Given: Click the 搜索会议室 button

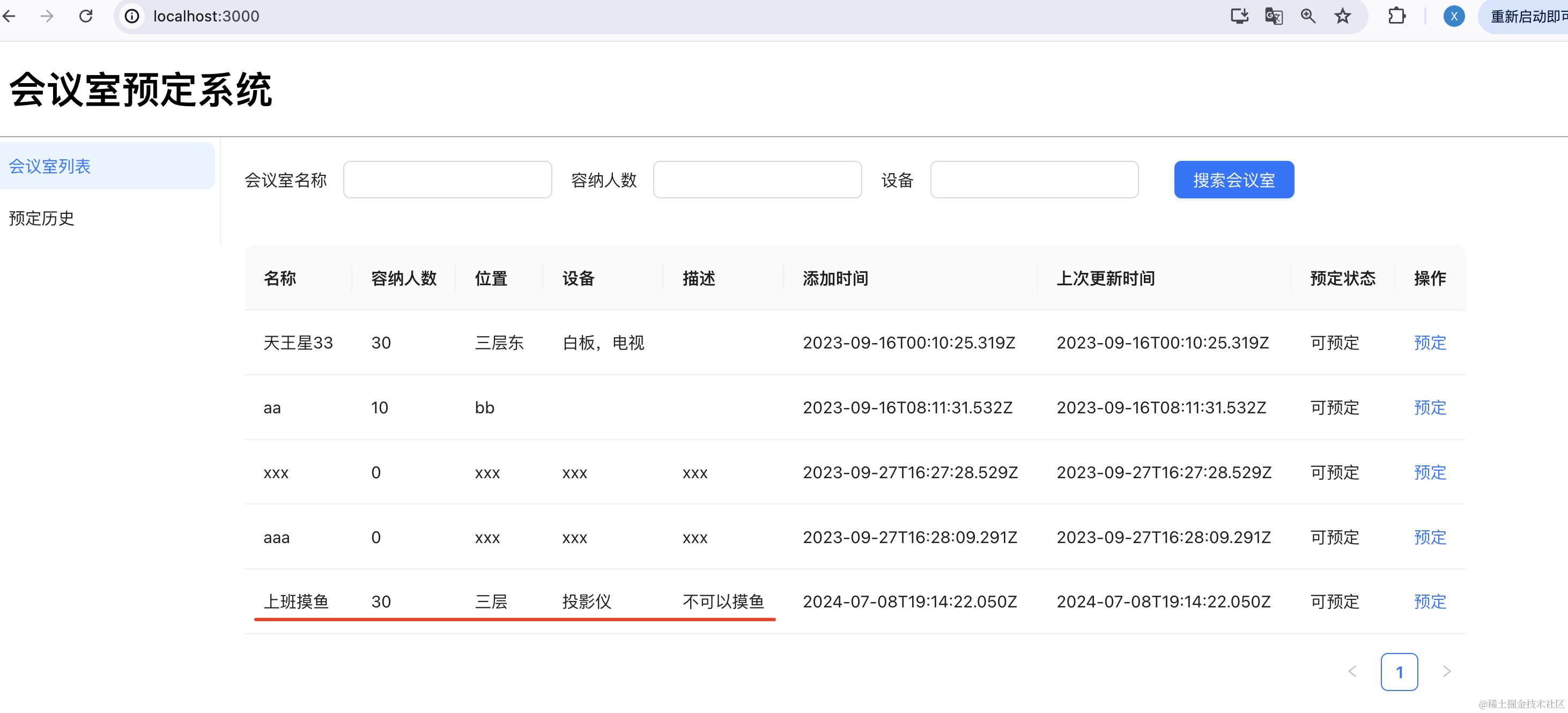Looking at the screenshot, I should coord(1233,180).
